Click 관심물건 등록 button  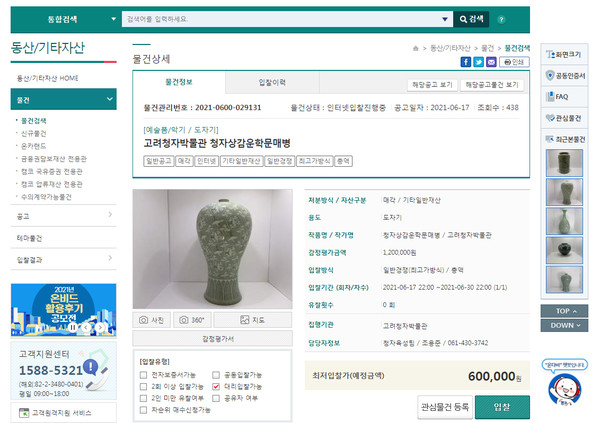[445, 407]
